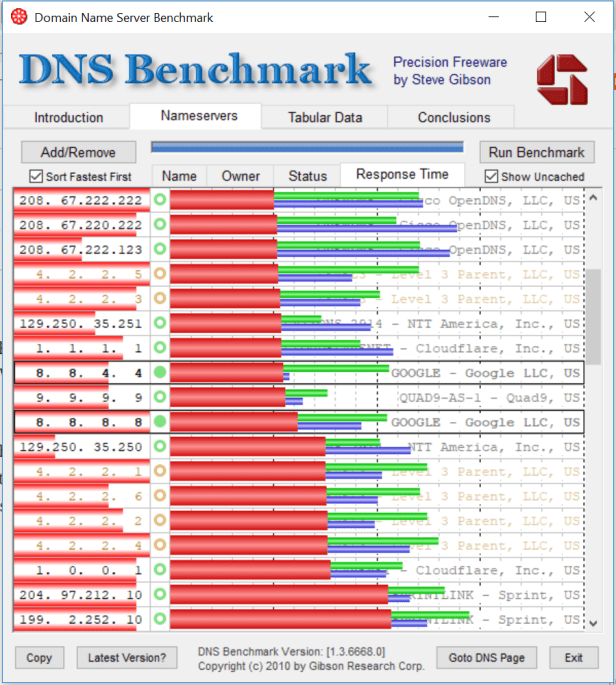Click the blue benchmark progress bar
The image size is (616, 685).
point(307,147)
